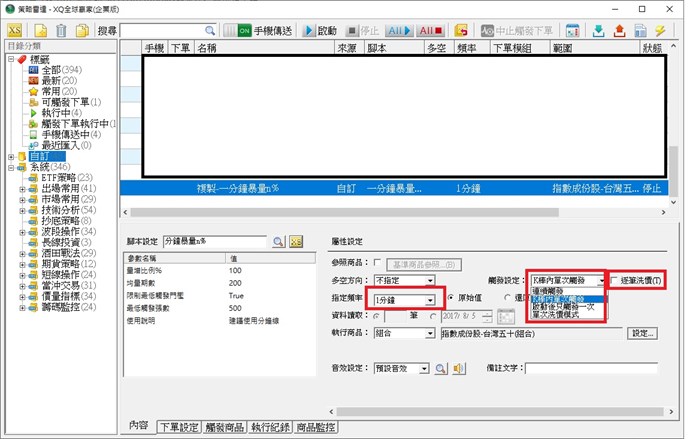Image resolution: width=690 pixels, height=439 pixels.
Task: Select the 原始值 radio button
Action: (450, 298)
